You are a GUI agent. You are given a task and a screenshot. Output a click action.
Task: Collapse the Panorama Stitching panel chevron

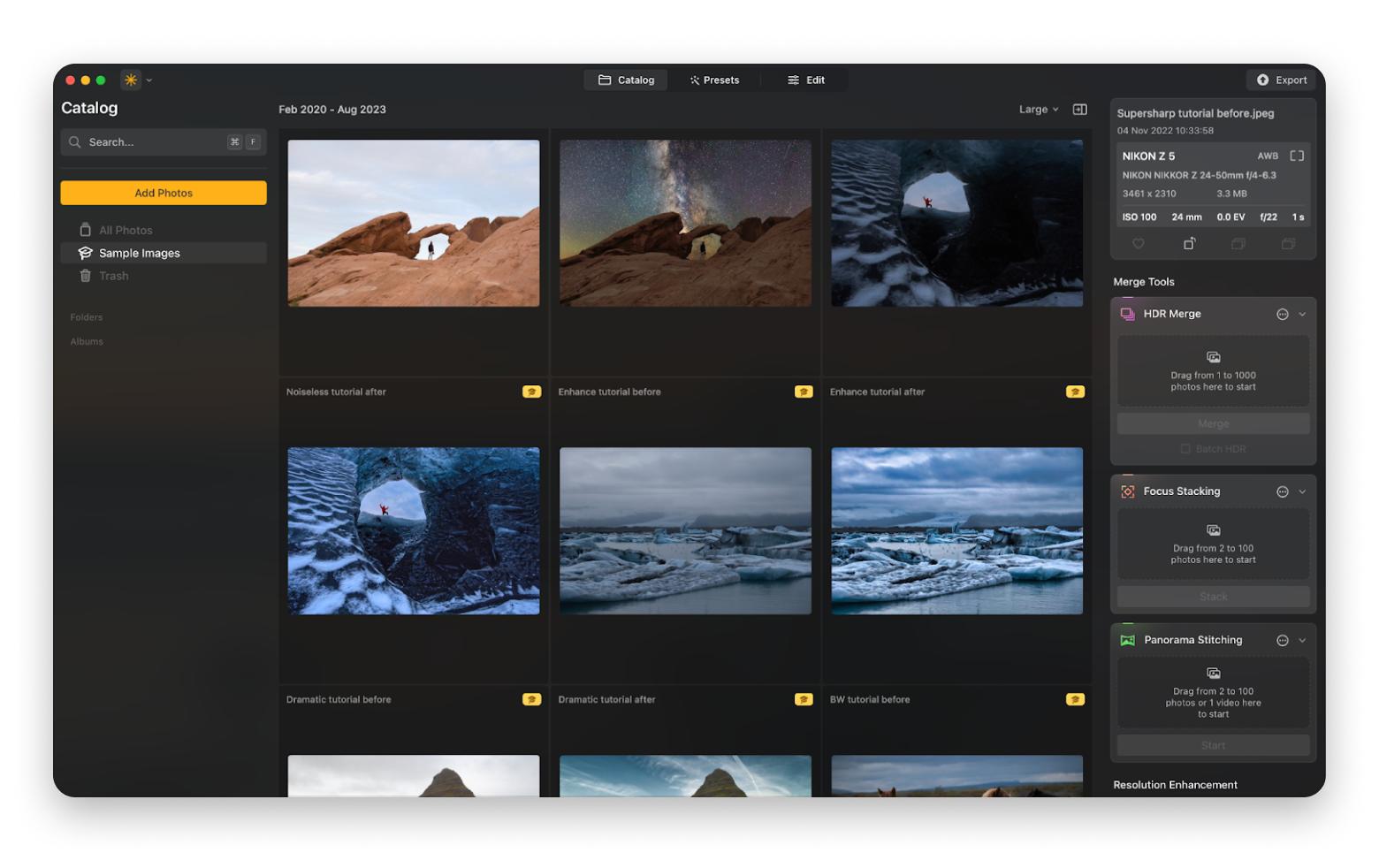click(1302, 641)
